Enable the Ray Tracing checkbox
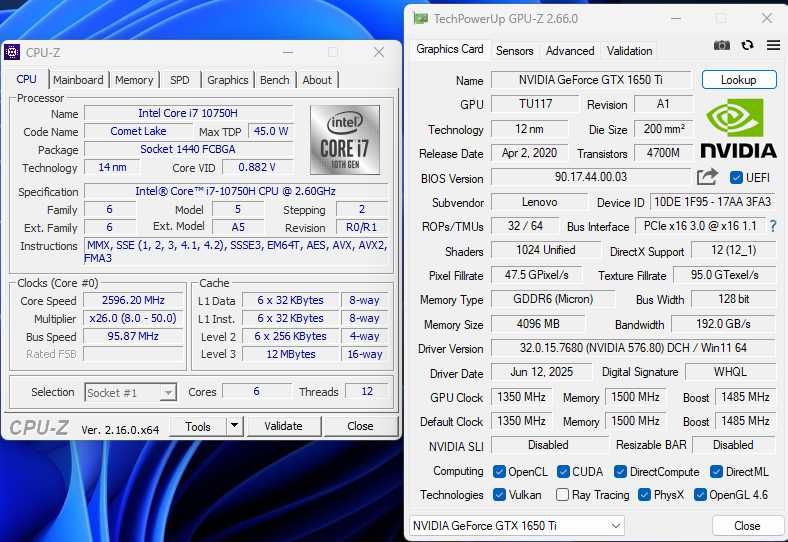 click(563, 495)
